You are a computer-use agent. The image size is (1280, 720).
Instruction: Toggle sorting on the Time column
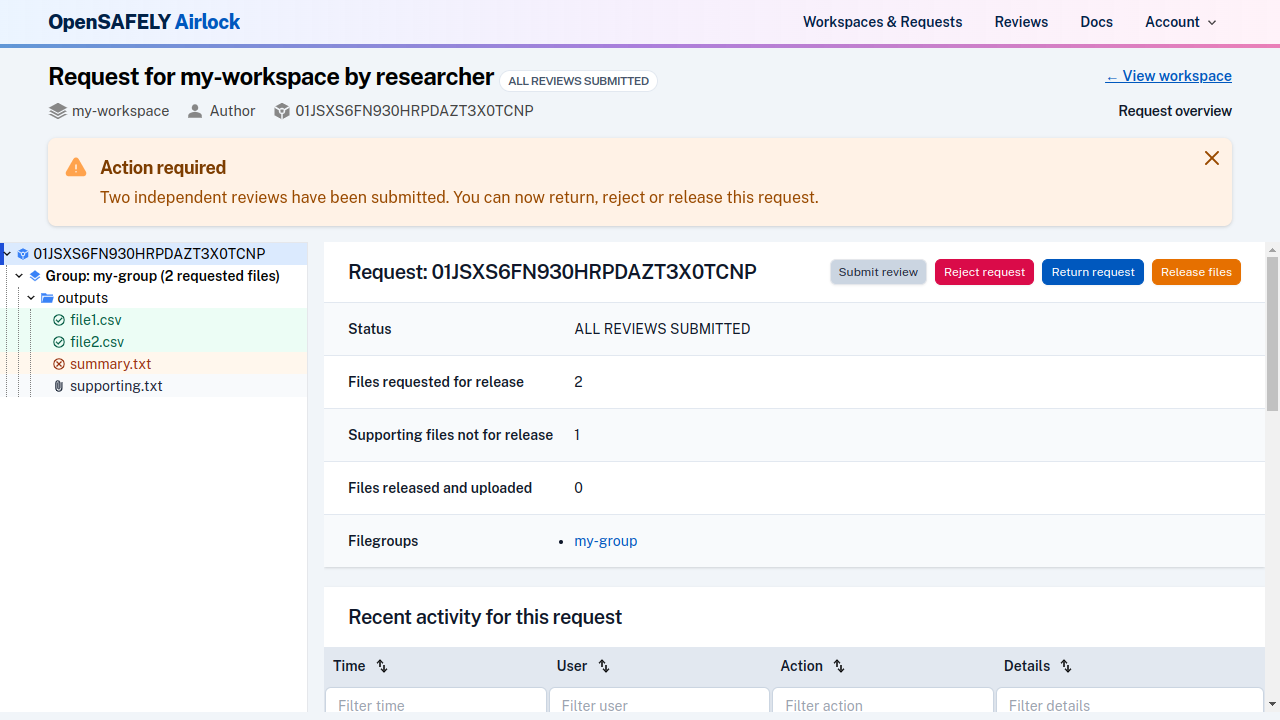point(381,666)
